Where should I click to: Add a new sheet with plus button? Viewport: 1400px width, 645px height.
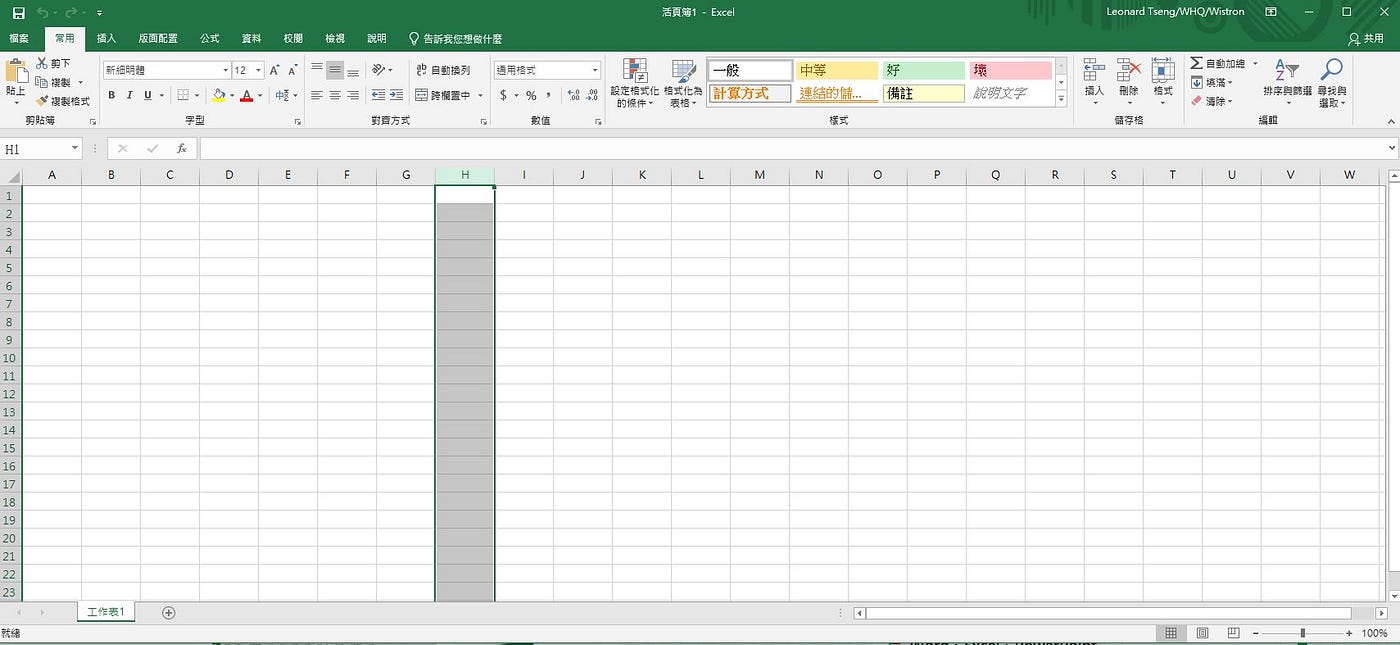[x=168, y=612]
